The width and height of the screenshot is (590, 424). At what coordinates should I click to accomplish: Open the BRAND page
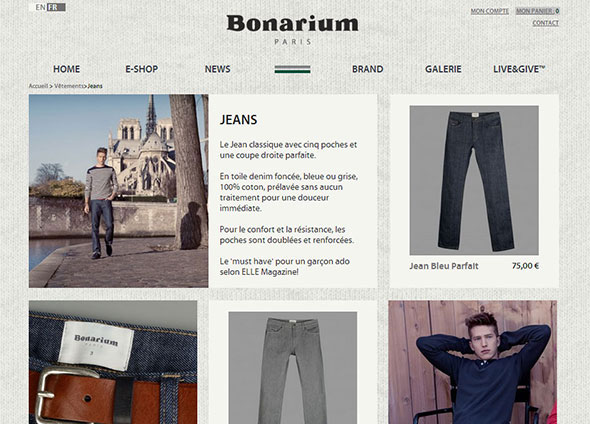(x=368, y=69)
